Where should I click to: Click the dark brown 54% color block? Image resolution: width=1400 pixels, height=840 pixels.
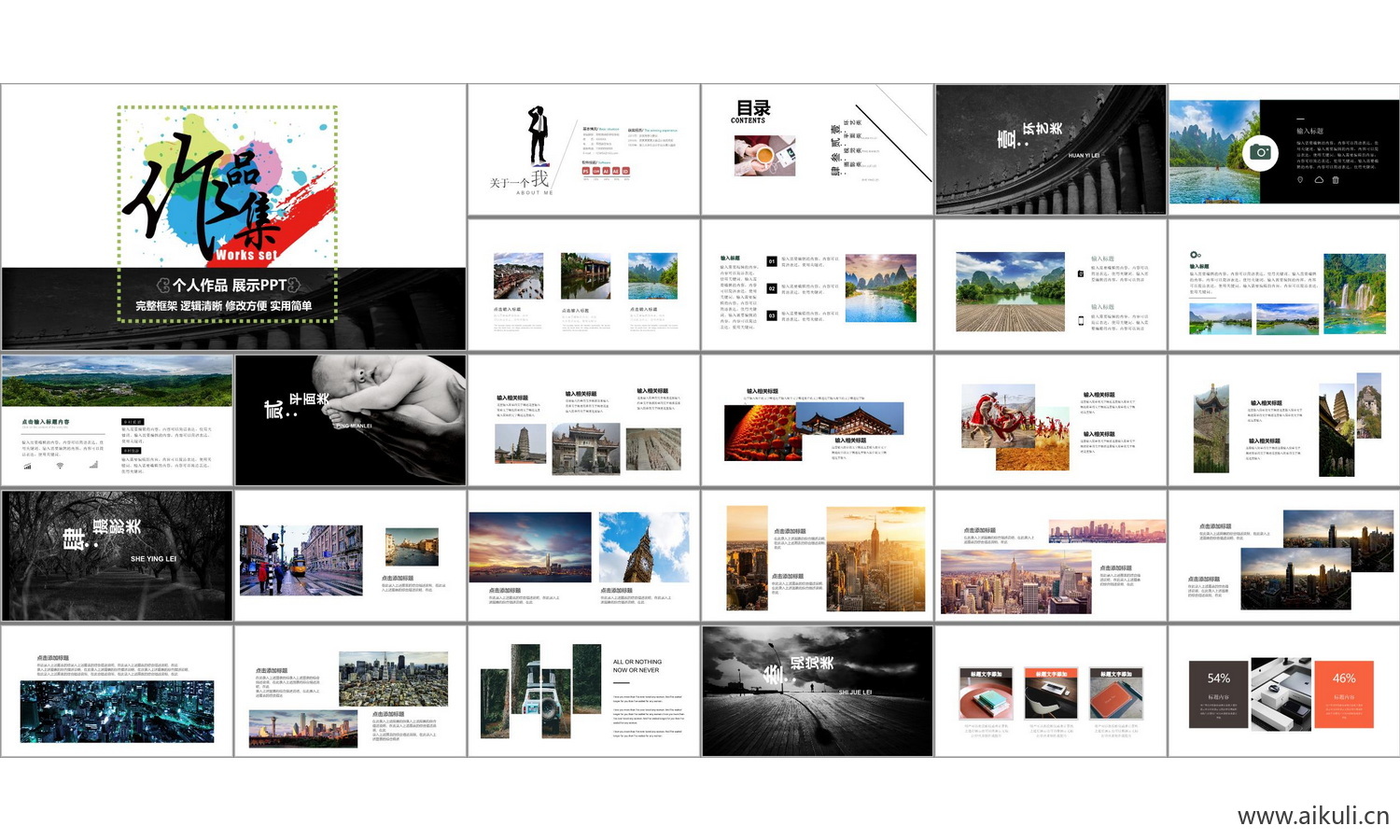[1218, 693]
